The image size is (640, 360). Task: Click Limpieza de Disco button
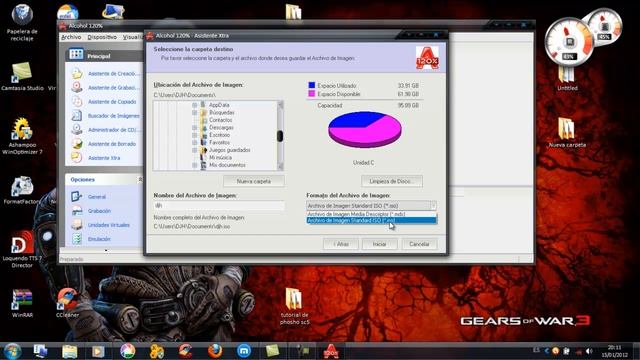click(392, 181)
